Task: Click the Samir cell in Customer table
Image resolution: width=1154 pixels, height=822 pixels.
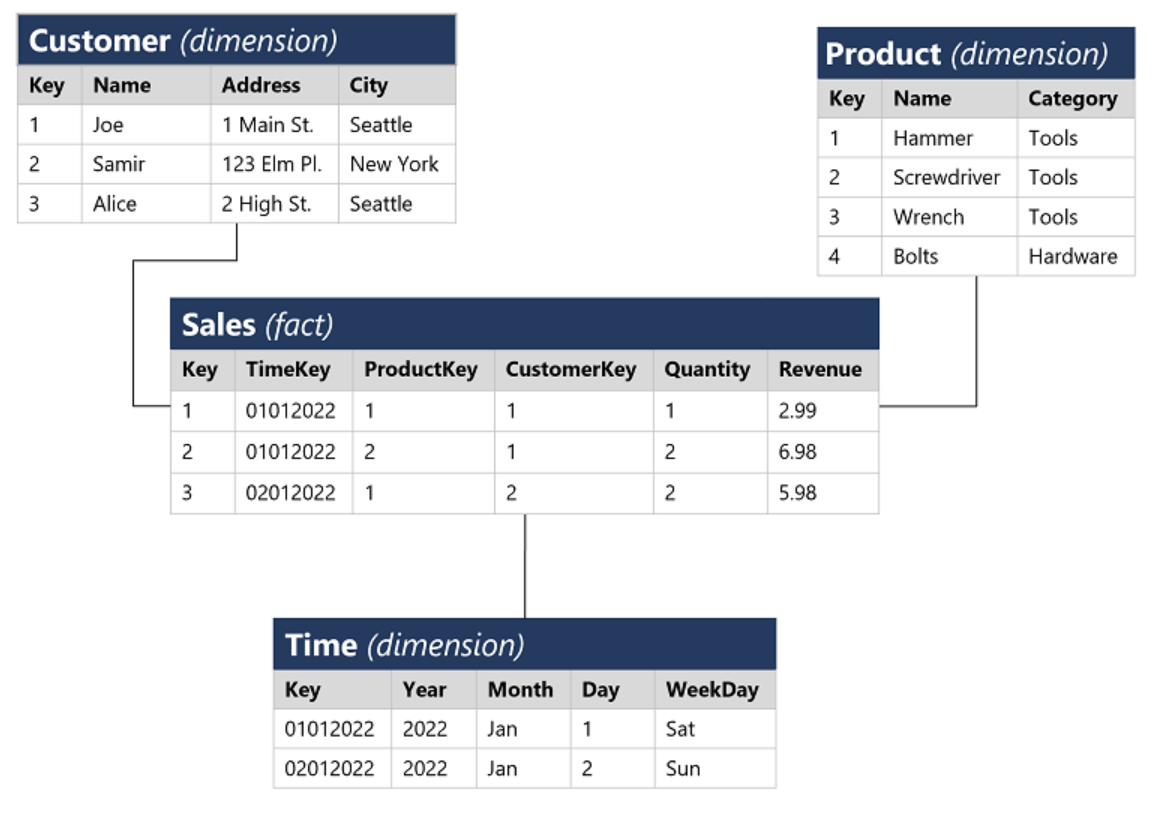Action: [x=146, y=164]
